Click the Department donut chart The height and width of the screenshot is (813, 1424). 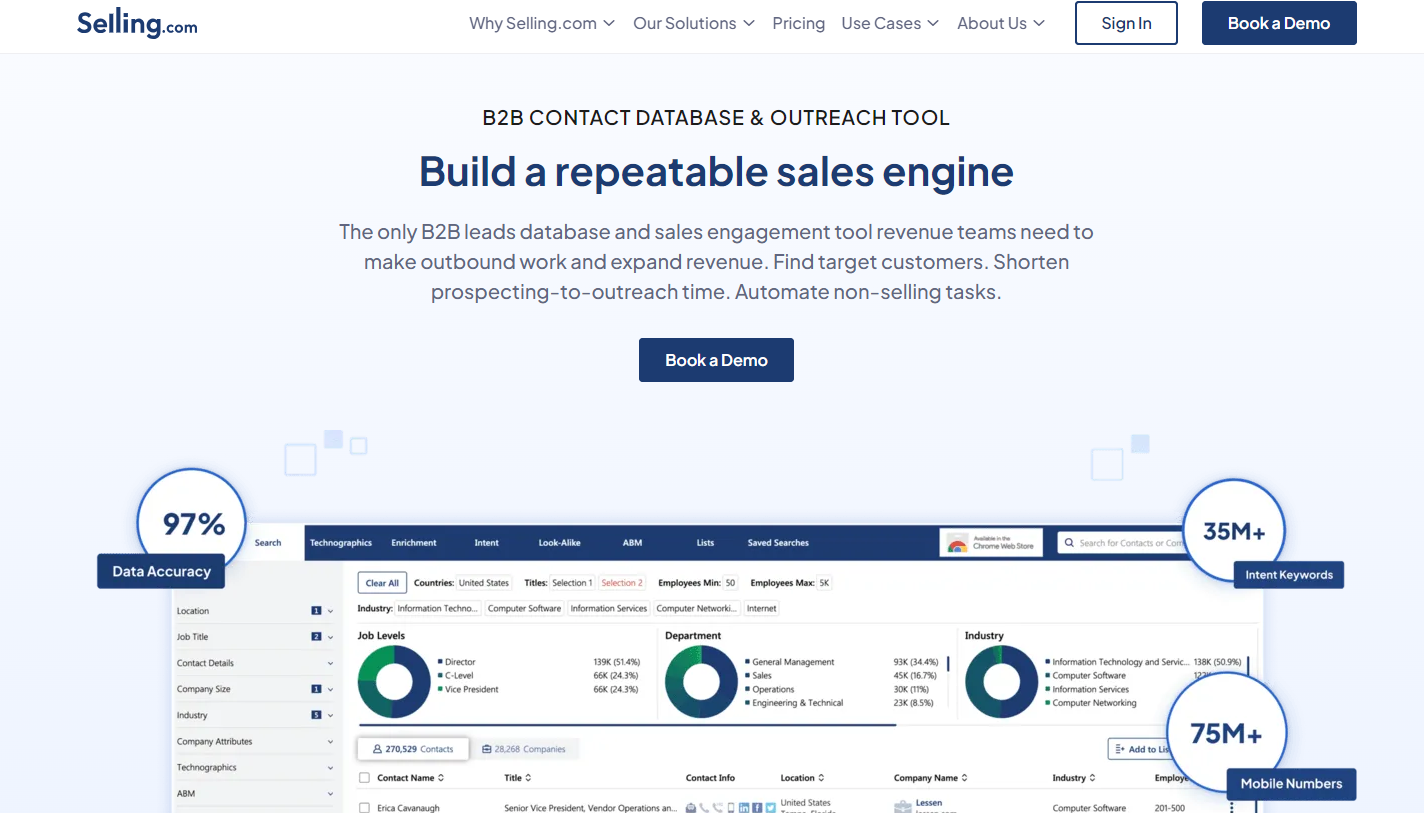point(701,682)
